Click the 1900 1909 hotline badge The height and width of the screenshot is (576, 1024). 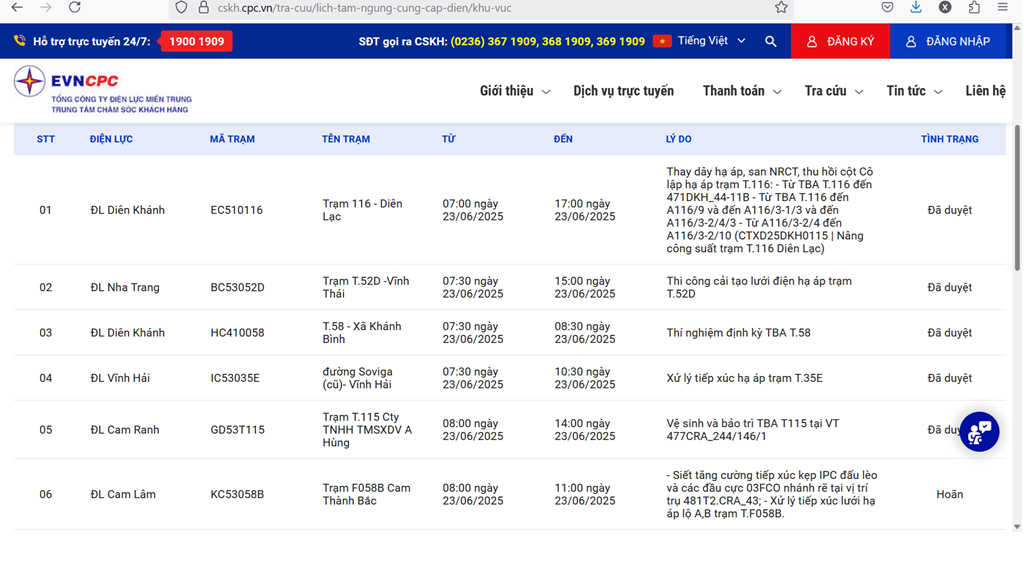(196, 41)
